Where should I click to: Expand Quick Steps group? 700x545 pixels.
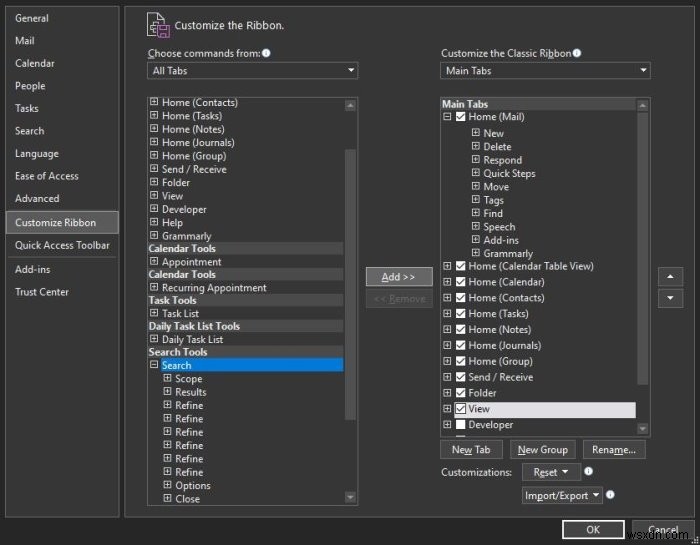tap(476, 173)
